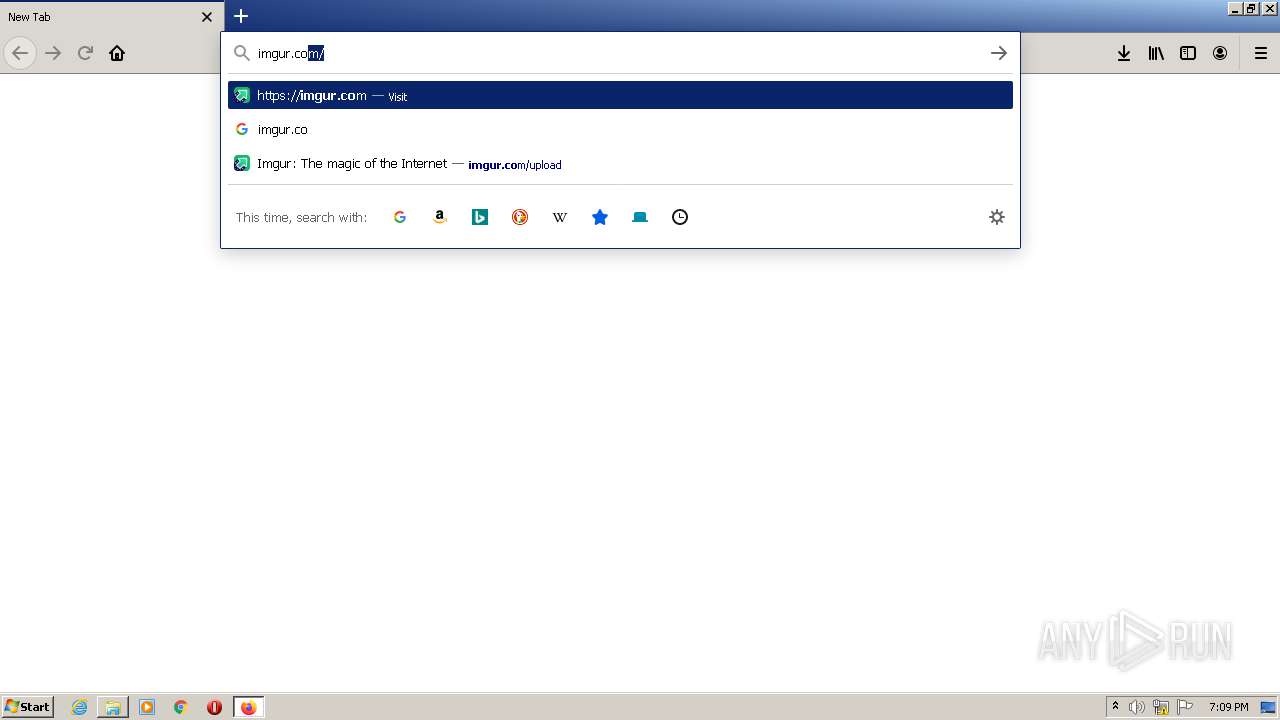Screen dimensions: 1280x720
Task: Click the show desktop tray icon
Action: click(x=1268, y=707)
